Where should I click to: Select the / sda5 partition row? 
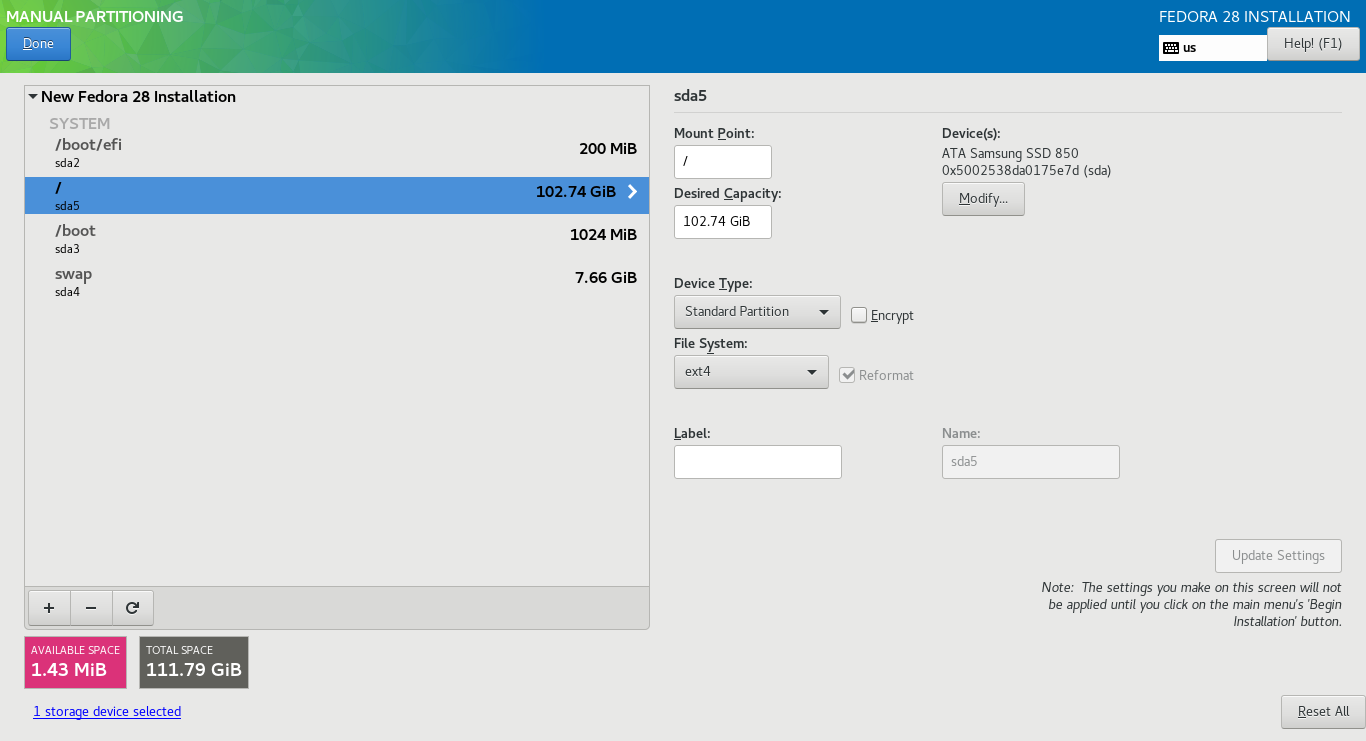click(x=337, y=195)
